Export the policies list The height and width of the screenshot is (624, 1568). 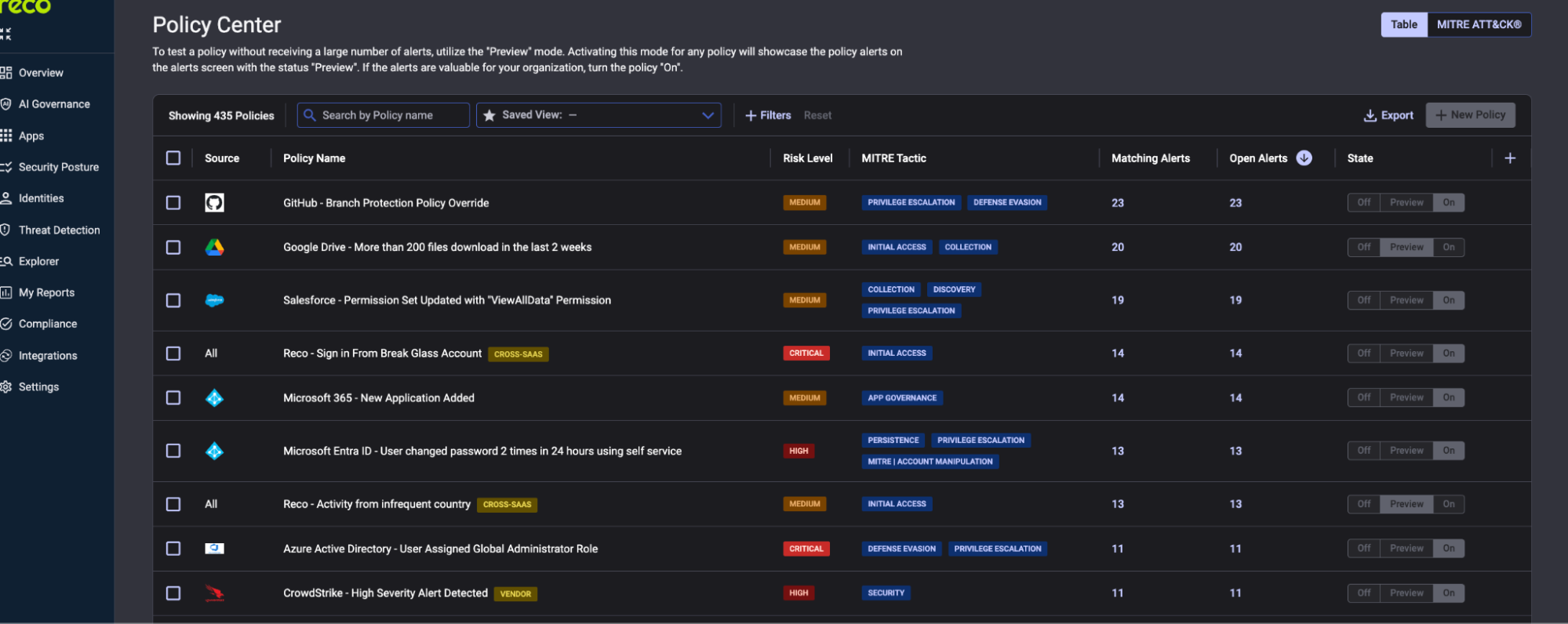click(1388, 115)
